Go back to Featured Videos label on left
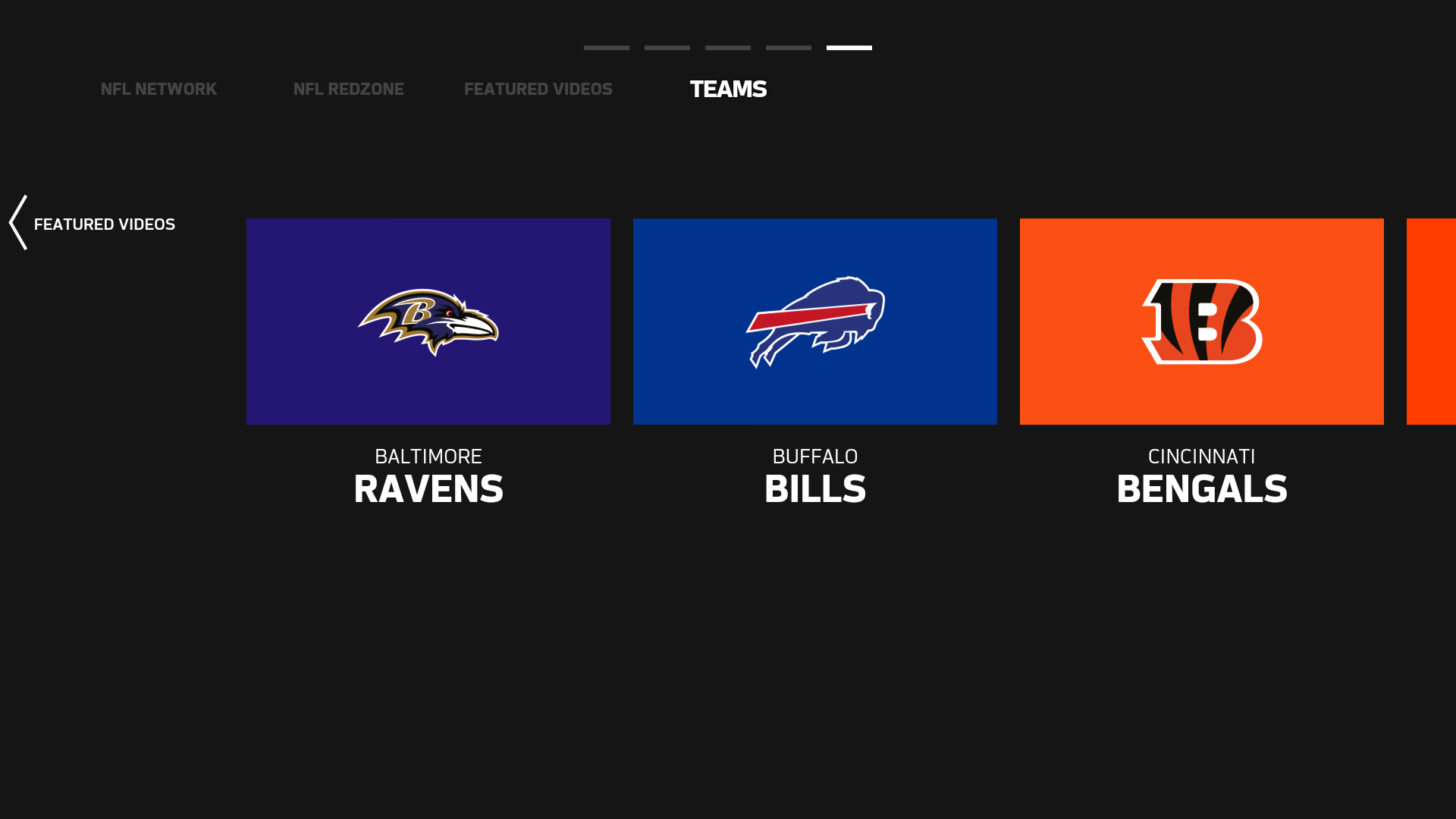The height and width of the screenshot is (819, 1456). click(105, 224)
